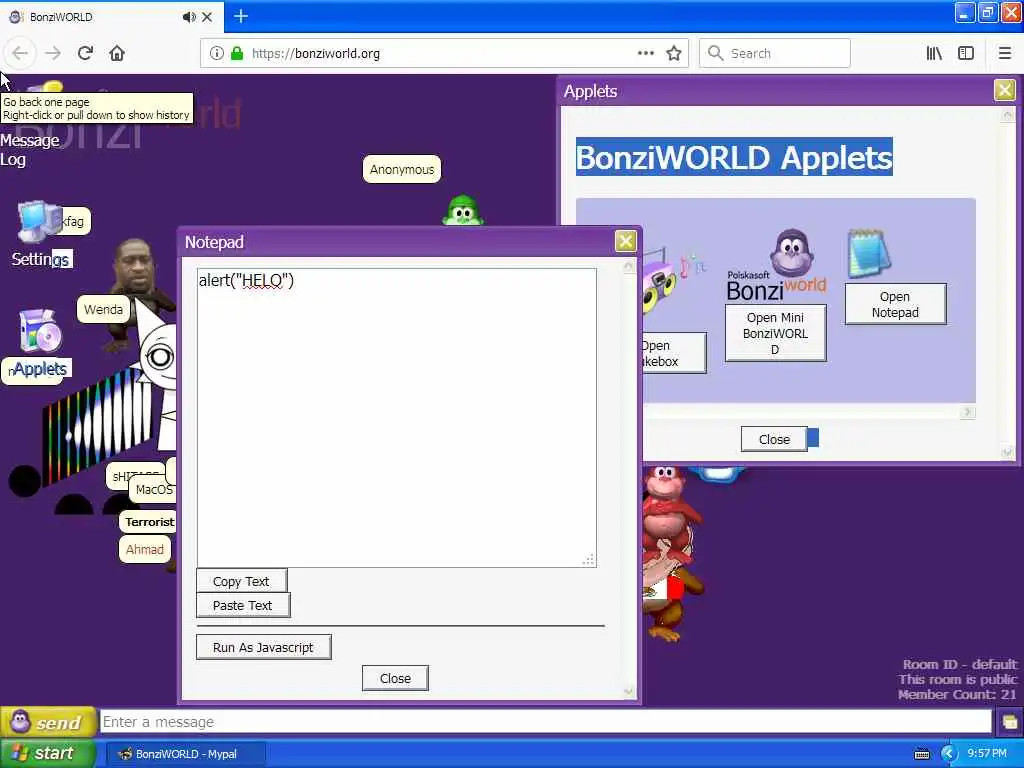Click the BonziWORLD Applets heading text
1024x768 pixels.
pyautogui.click(x=734, y=157)
